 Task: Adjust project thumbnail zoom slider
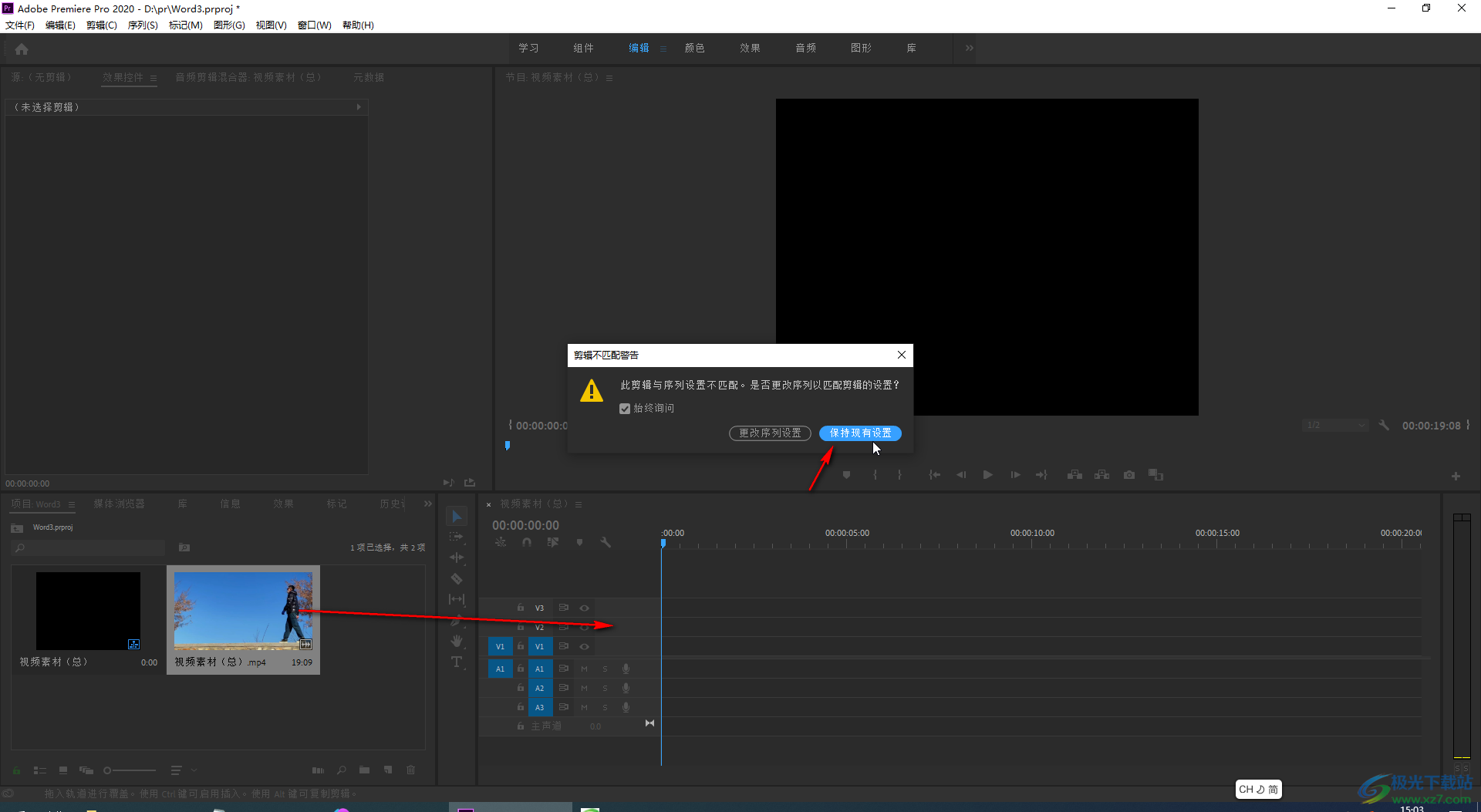click(x=130, y=770)
